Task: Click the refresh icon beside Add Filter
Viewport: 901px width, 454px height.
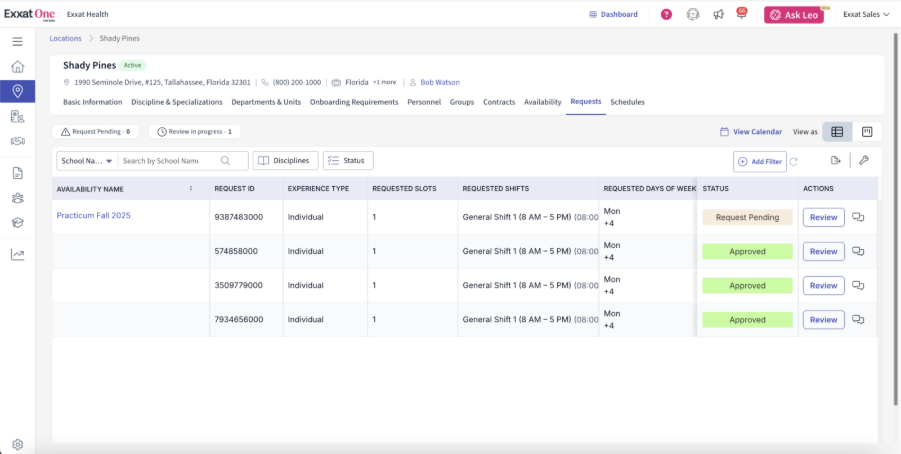Action: (794, 161)
